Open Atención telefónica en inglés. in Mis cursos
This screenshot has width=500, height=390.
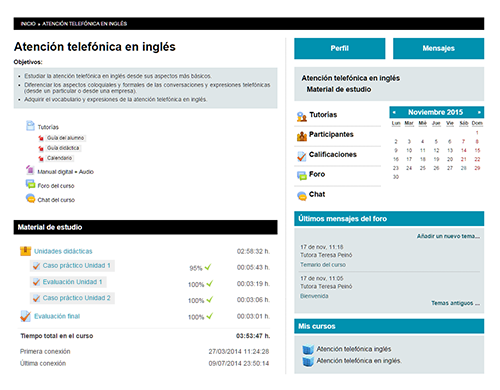coord(359,361)
